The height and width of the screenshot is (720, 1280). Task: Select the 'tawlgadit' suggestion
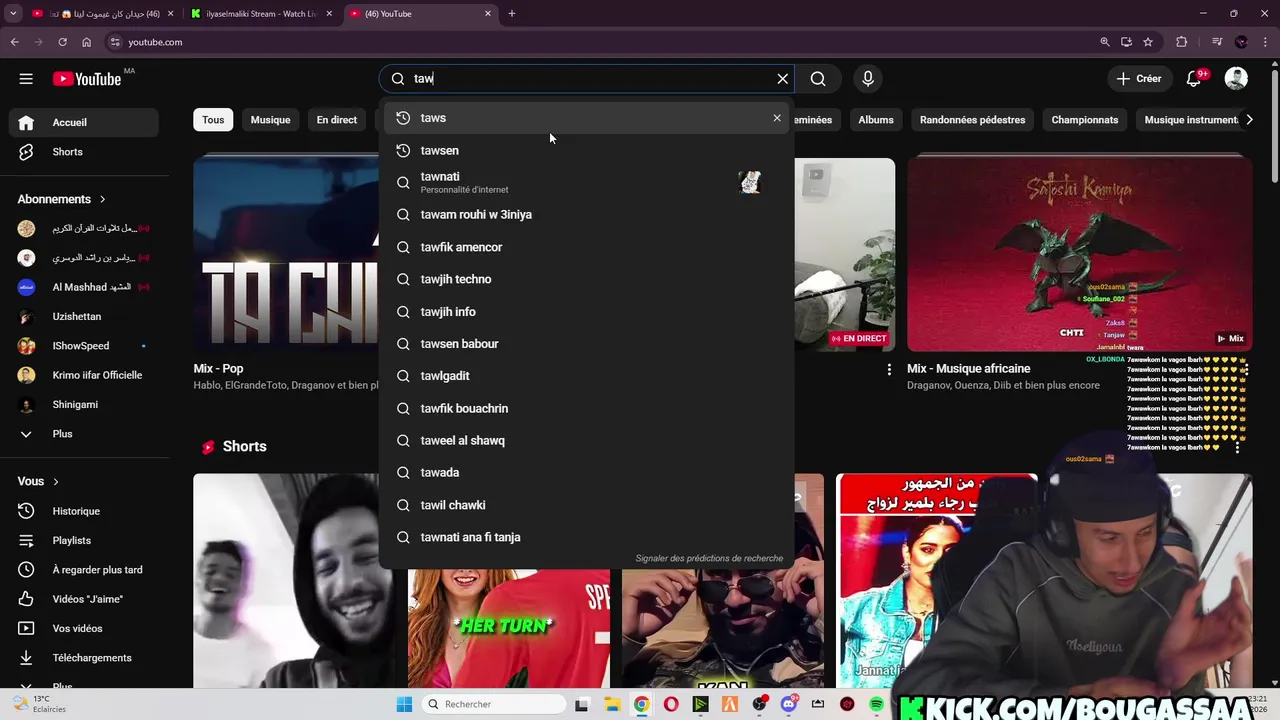pos(587,375)
